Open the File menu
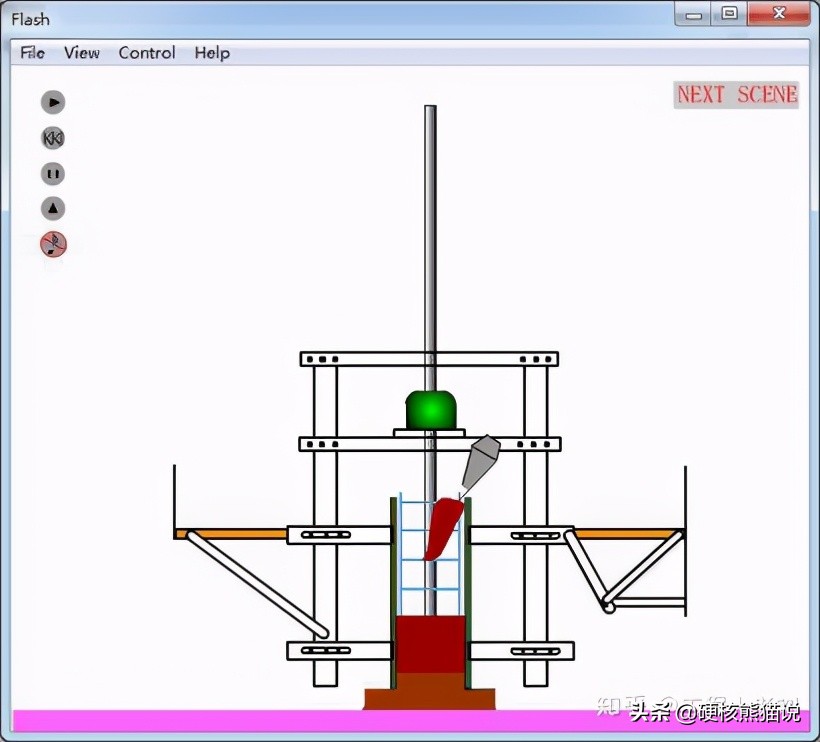The image size is (820, 742). [x=32, y=53]
